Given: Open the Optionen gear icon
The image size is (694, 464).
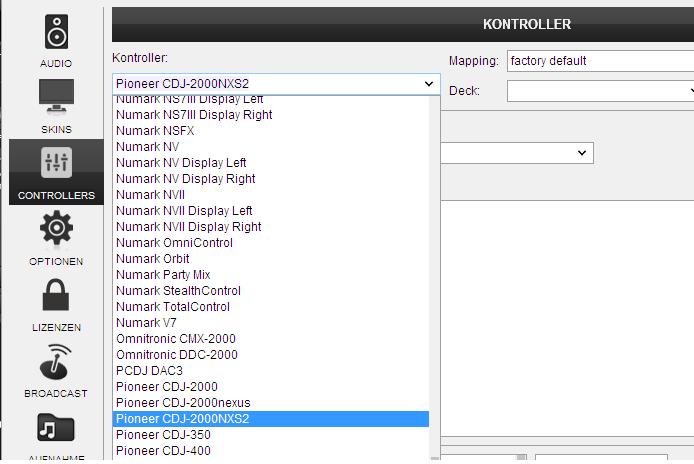Looking at the screenshot, I should pos(56,228).
